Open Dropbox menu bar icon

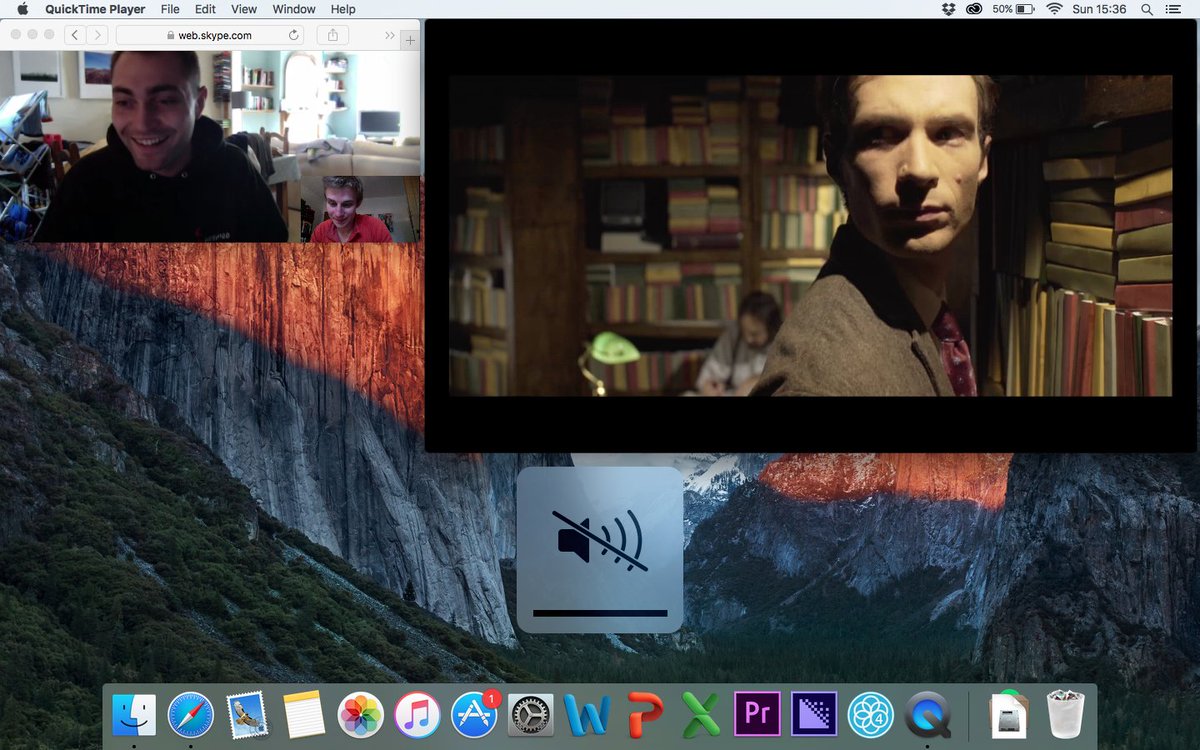click(948, 9)
